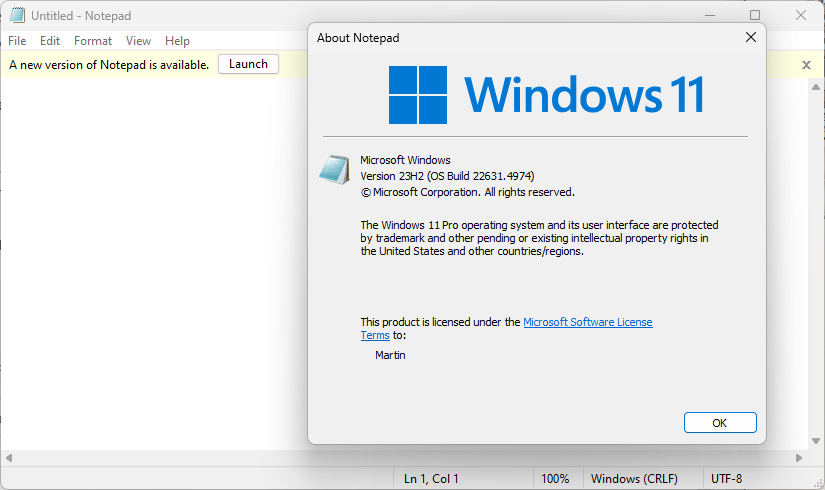Open the File menu

click(17, 41)
